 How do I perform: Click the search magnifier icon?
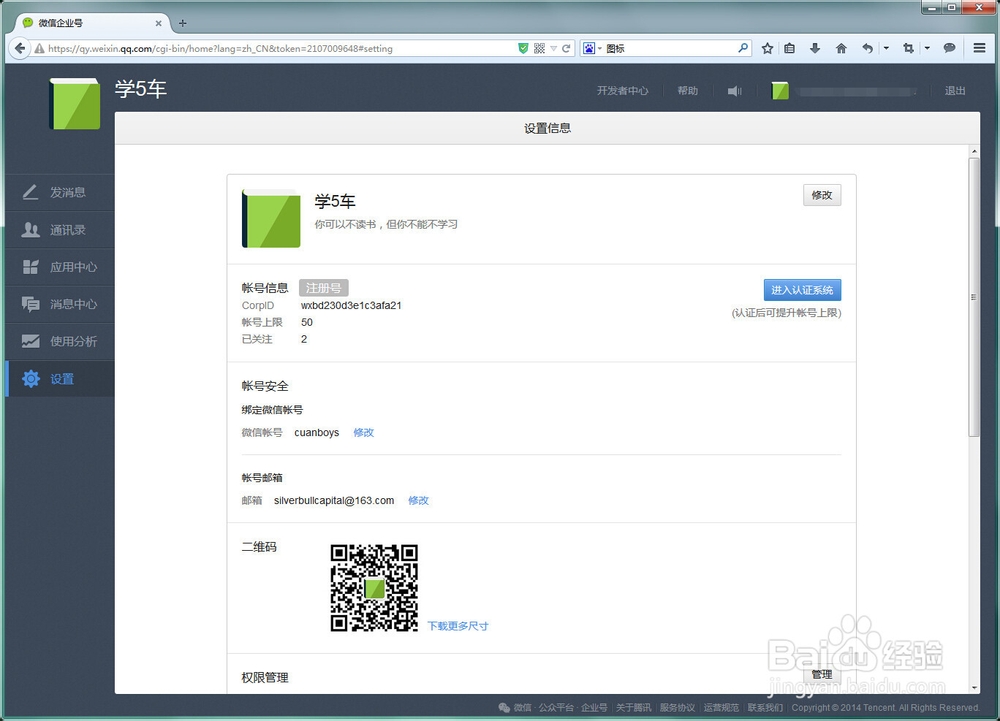(743, 48)
